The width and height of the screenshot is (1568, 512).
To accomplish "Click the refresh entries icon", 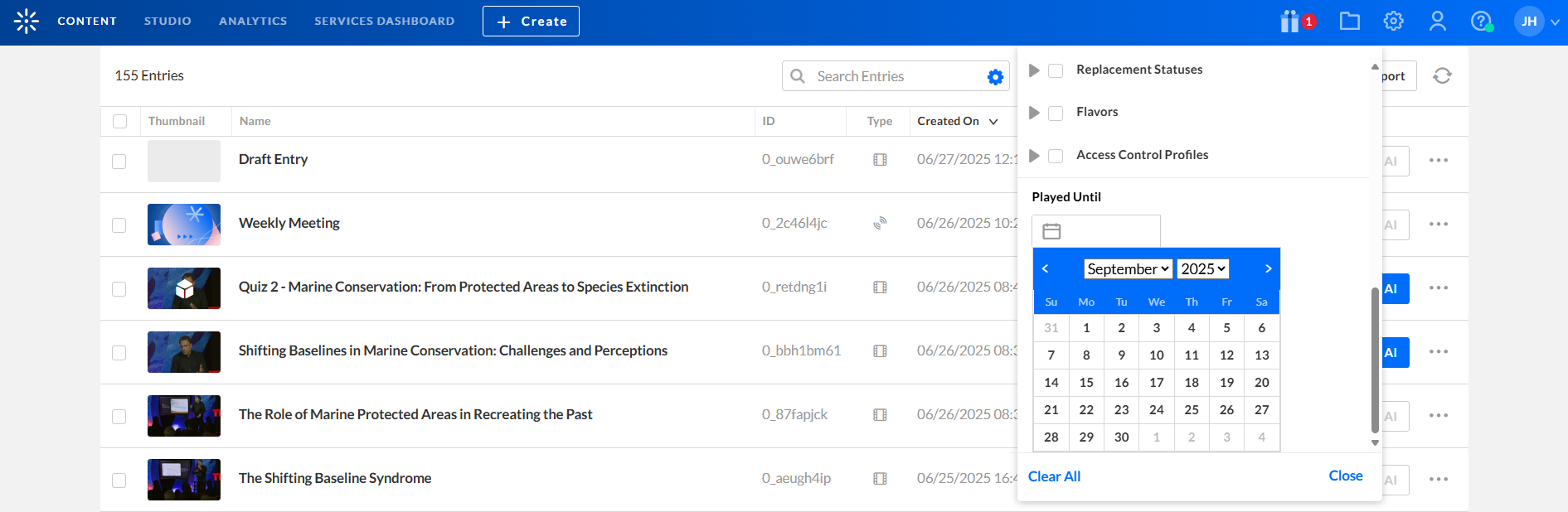I will click(1442, 76).
